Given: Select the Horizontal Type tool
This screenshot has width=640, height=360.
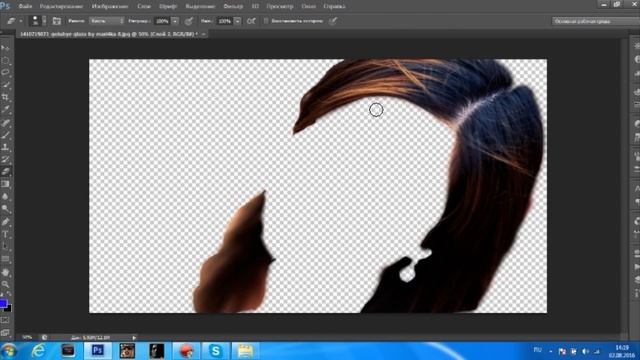Looking at the screenshot, I should pos(5,234).
